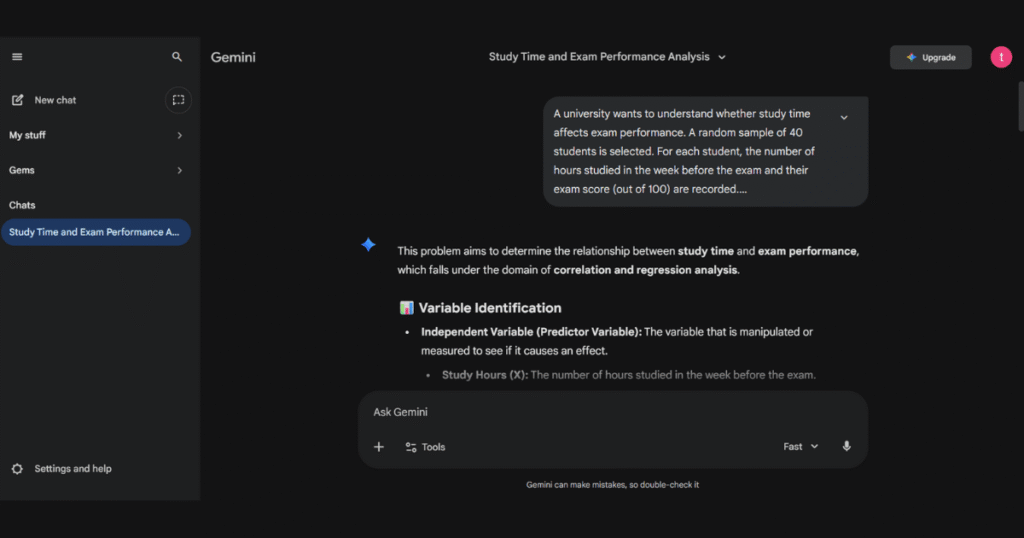Click the Upgrade button
The width and height of the screenshot is (1024, 538).
coord(930,57)
